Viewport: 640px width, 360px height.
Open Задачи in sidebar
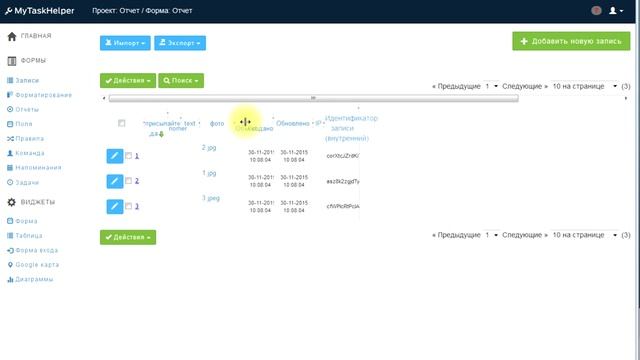click(x=27, y=182)
